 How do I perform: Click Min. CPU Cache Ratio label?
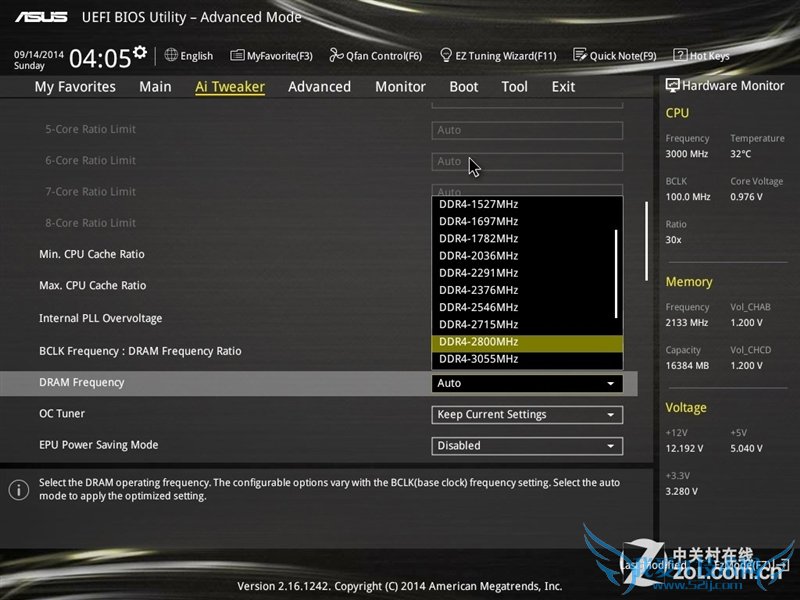[x=92, y=254]
